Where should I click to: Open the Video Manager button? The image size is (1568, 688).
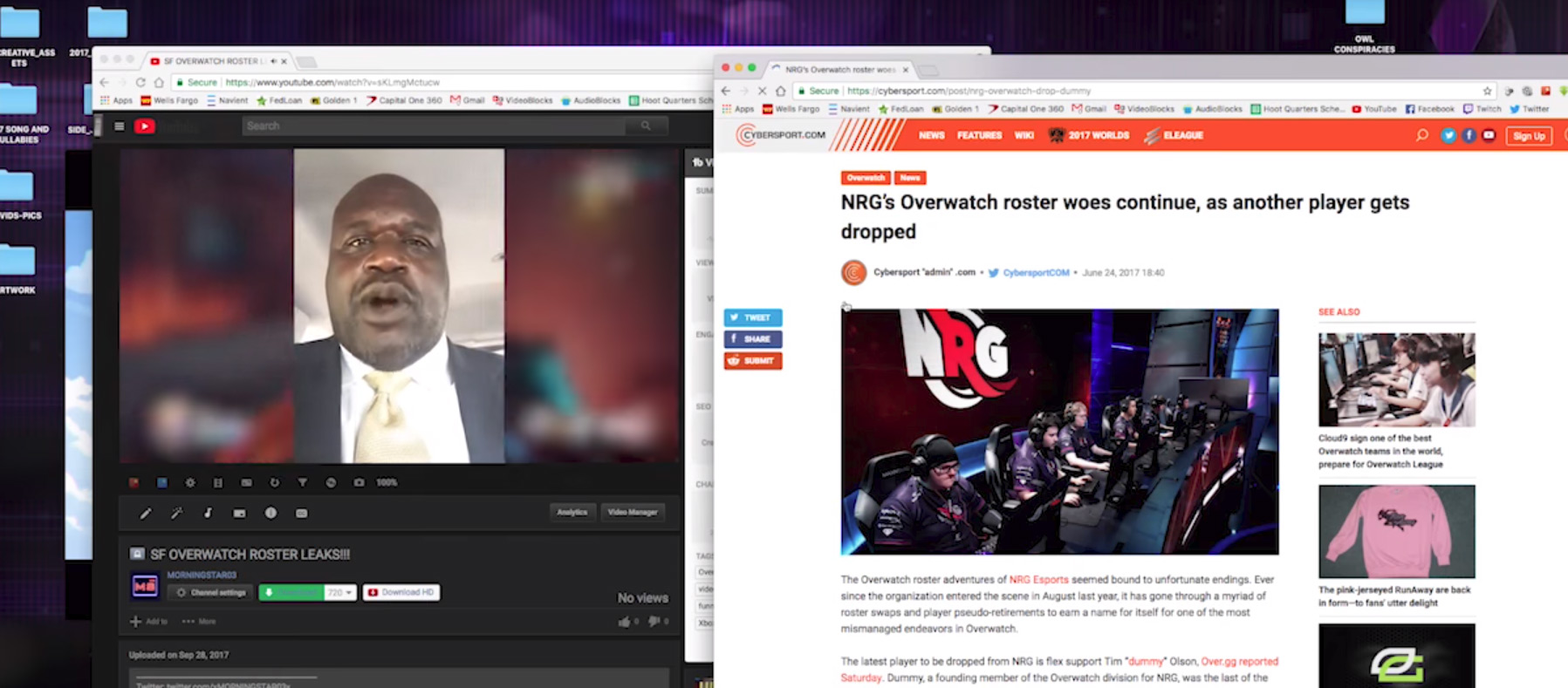[x=633, y=512]
